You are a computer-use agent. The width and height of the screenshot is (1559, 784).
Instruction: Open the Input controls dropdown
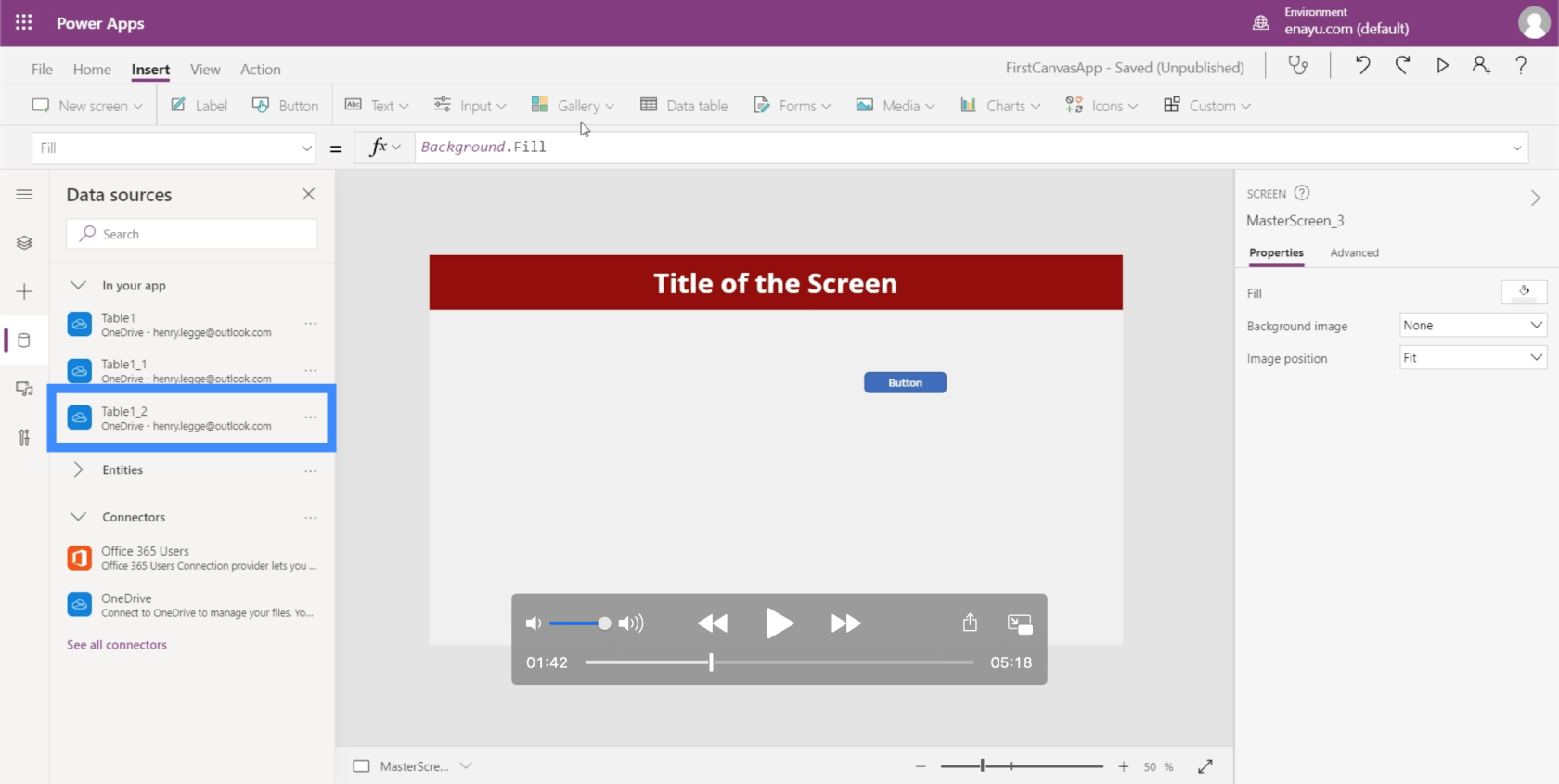click(x=470, y=106)
